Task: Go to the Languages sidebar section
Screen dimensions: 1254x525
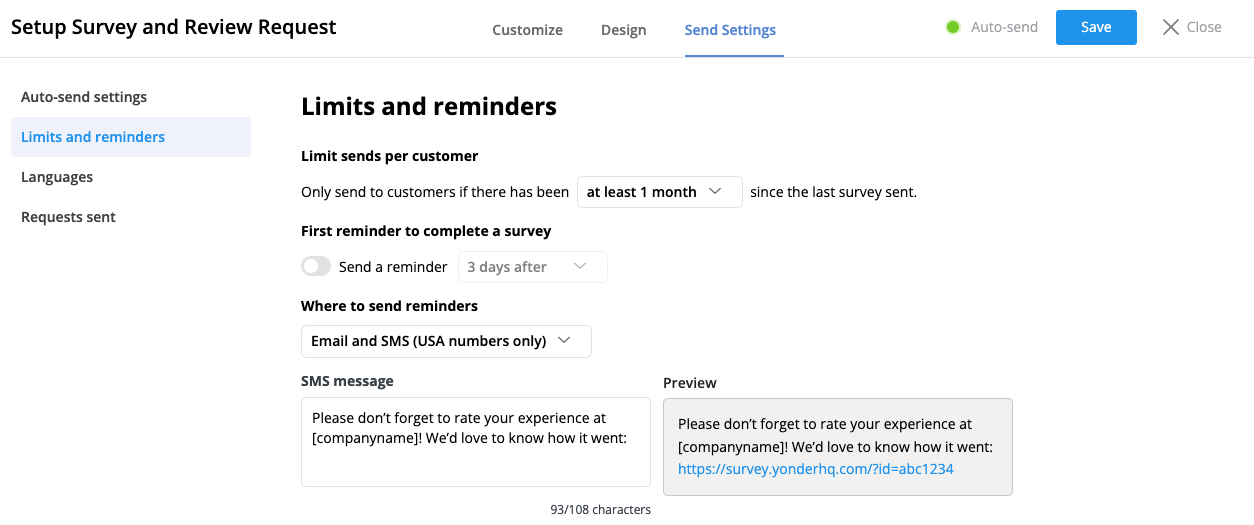Action: [x=57, y=177]
